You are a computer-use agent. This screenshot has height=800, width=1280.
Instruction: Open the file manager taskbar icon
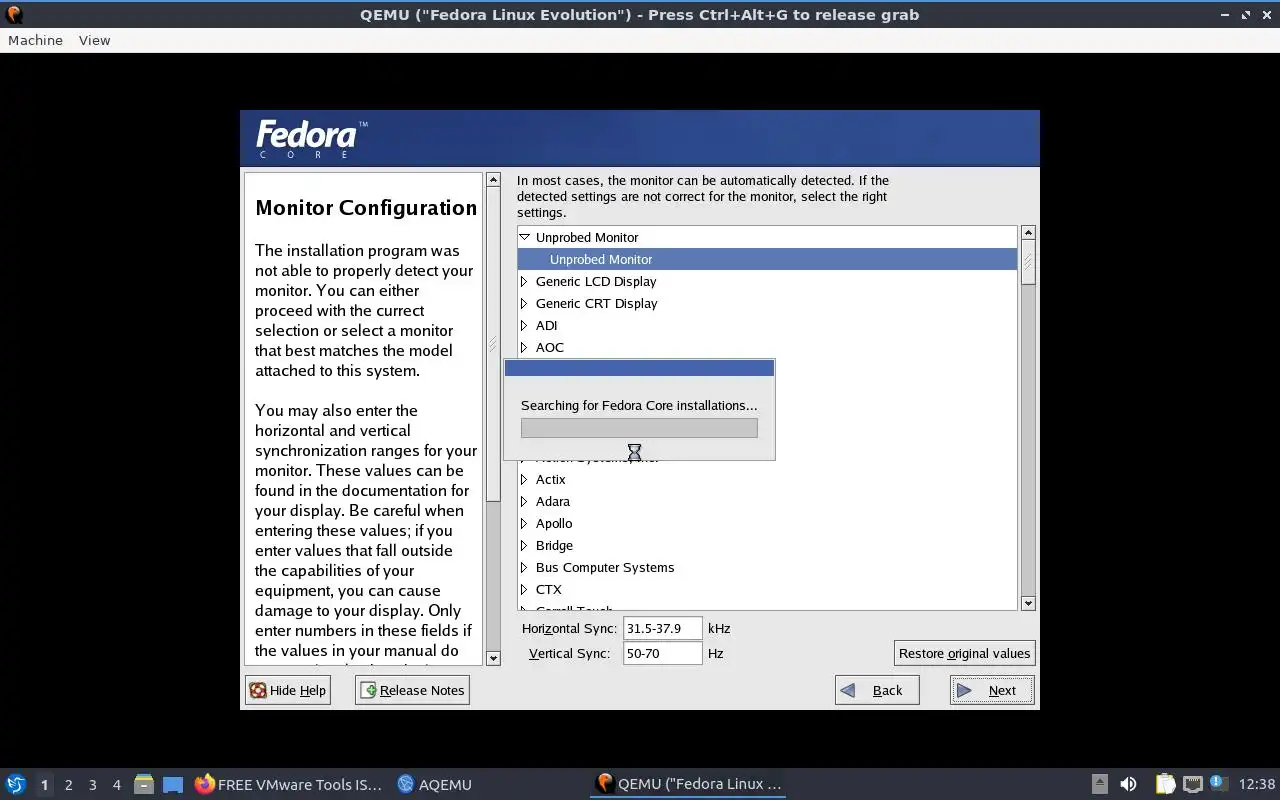(x=144, y=784)
